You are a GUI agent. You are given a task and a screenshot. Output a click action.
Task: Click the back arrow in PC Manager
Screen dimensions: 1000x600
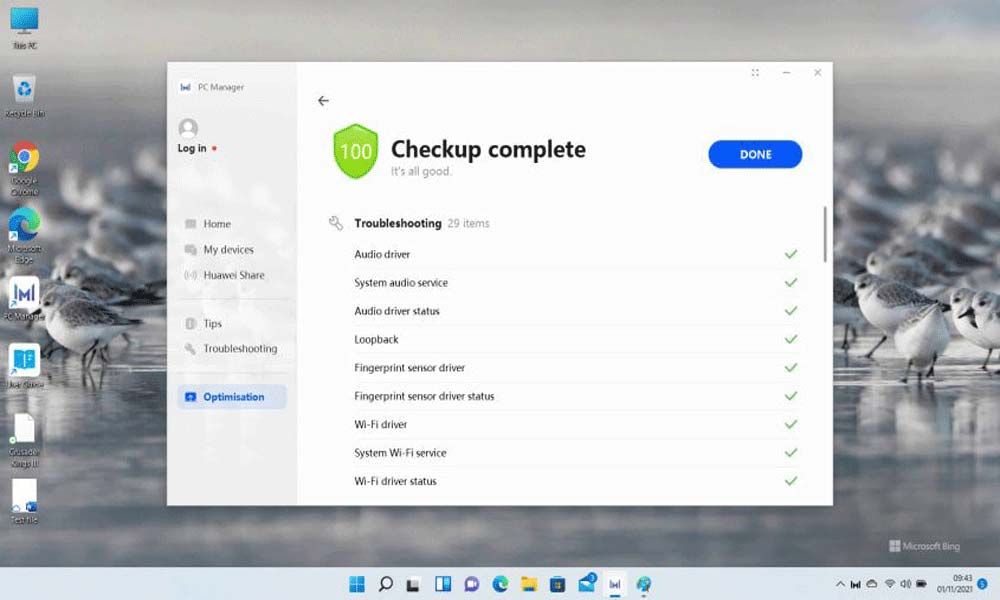(x=323, y=101)
